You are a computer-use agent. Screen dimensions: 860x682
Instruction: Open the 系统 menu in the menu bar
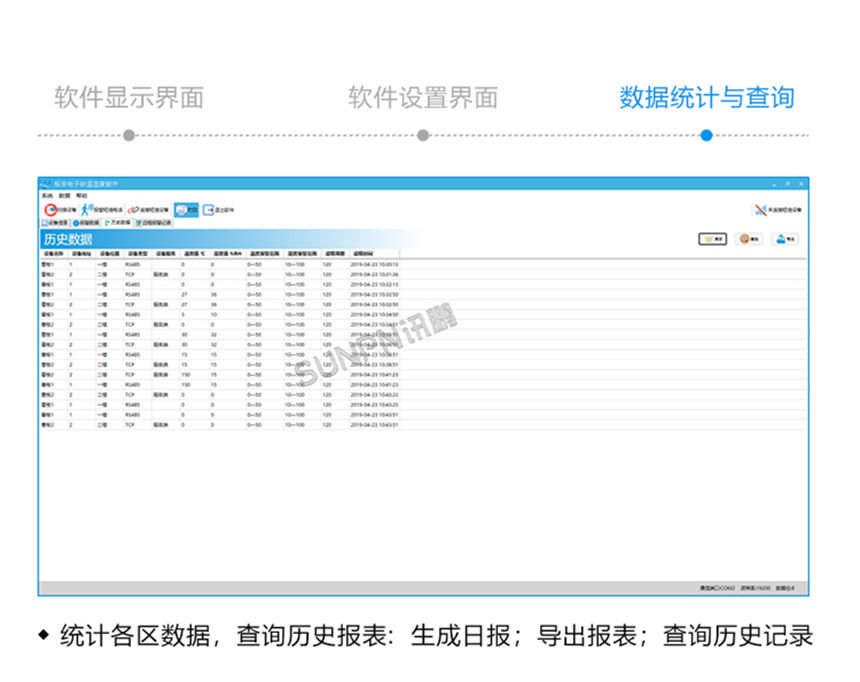coord(46,195)
